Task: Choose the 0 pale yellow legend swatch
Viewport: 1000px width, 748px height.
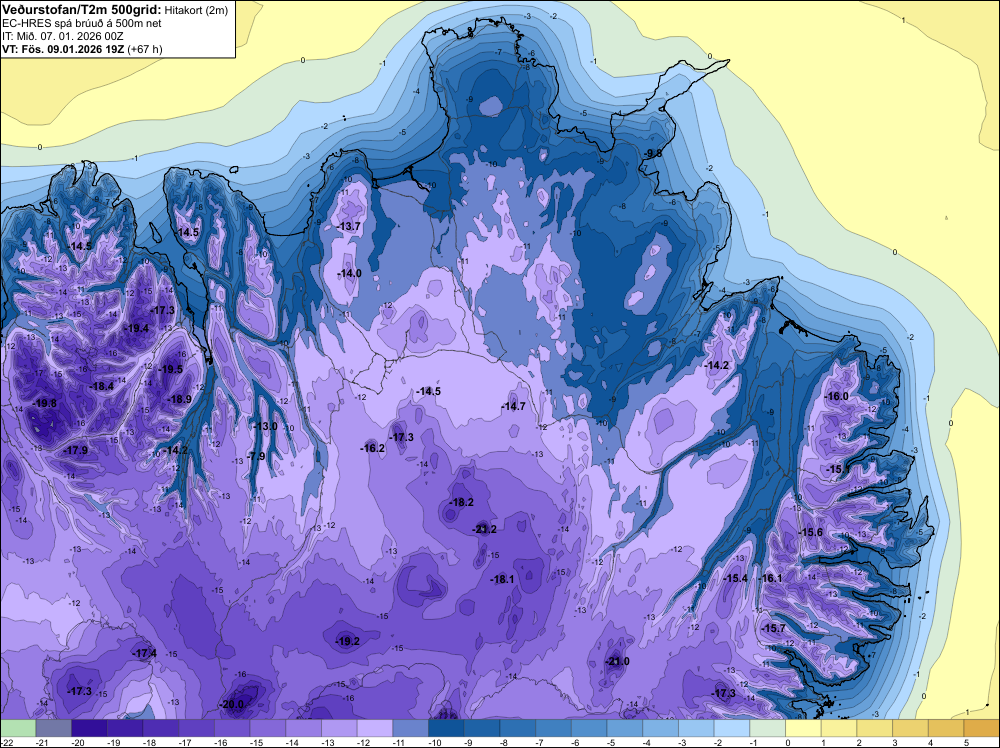Action: pos(804,728)
